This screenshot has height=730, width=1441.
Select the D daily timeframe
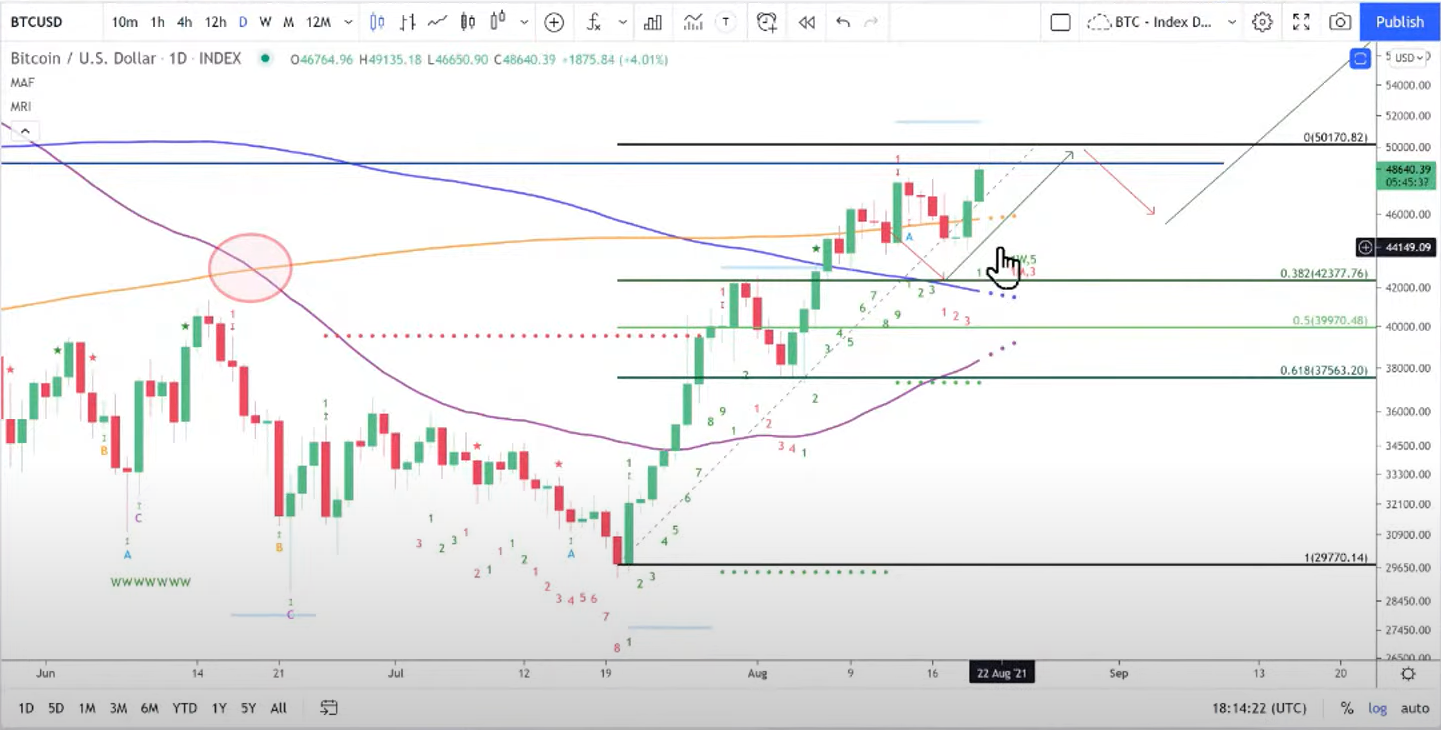coord(243,22)
